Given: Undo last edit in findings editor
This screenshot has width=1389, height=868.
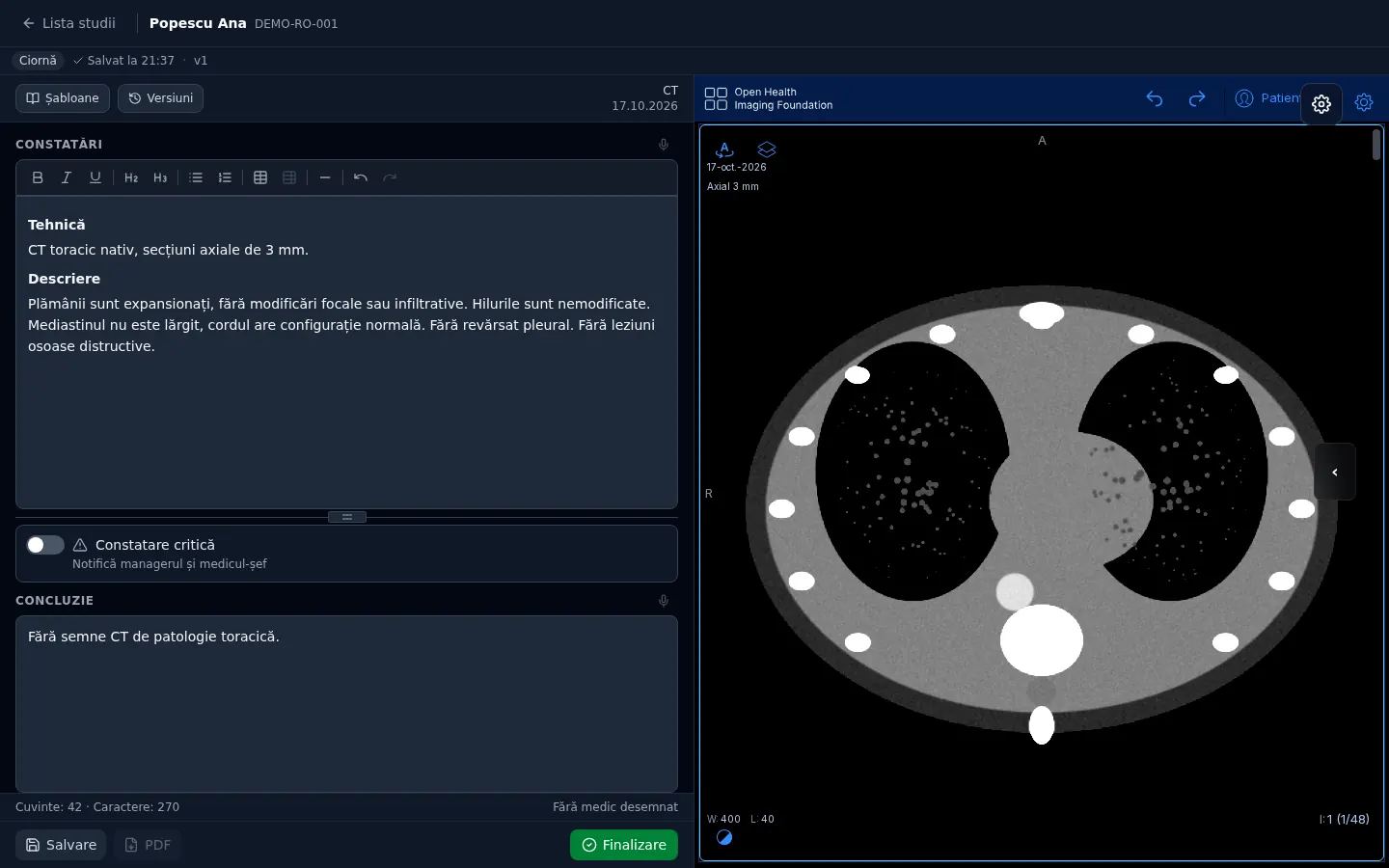Looking at the screenshot, I should coord(361,177).
